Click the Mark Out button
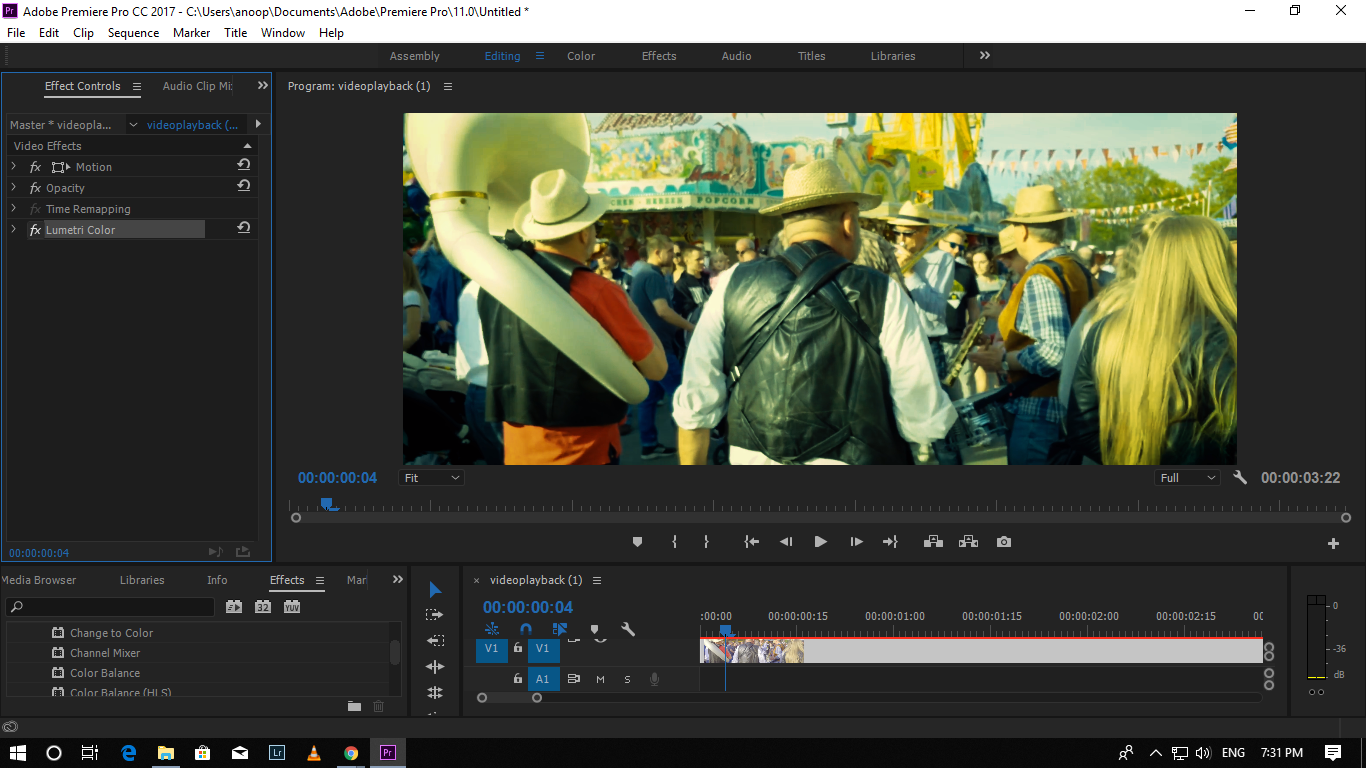The height and width of the screenshot is (768, 1366). [x=706, y=542]
